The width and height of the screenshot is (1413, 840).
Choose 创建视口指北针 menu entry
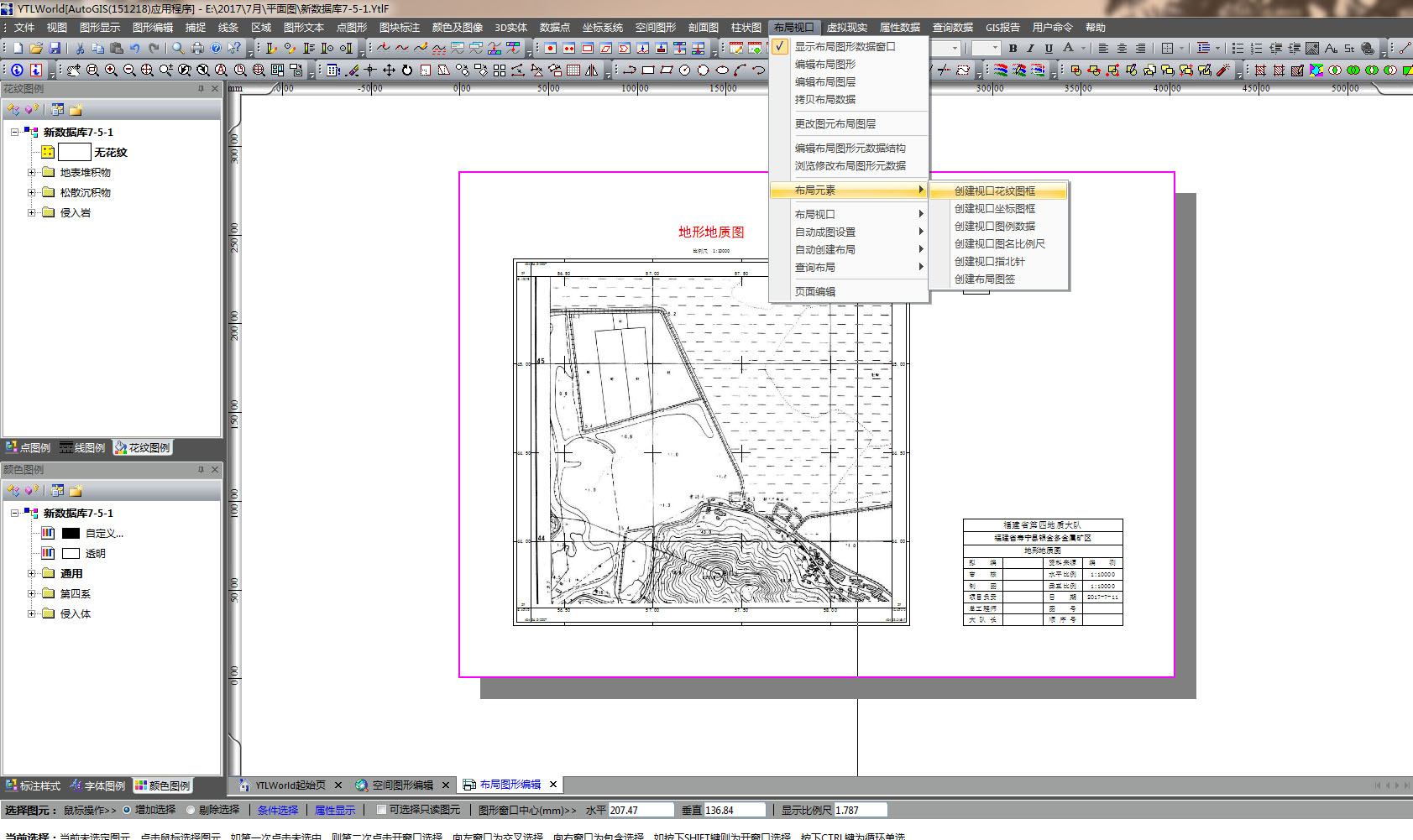click(998, 262)
